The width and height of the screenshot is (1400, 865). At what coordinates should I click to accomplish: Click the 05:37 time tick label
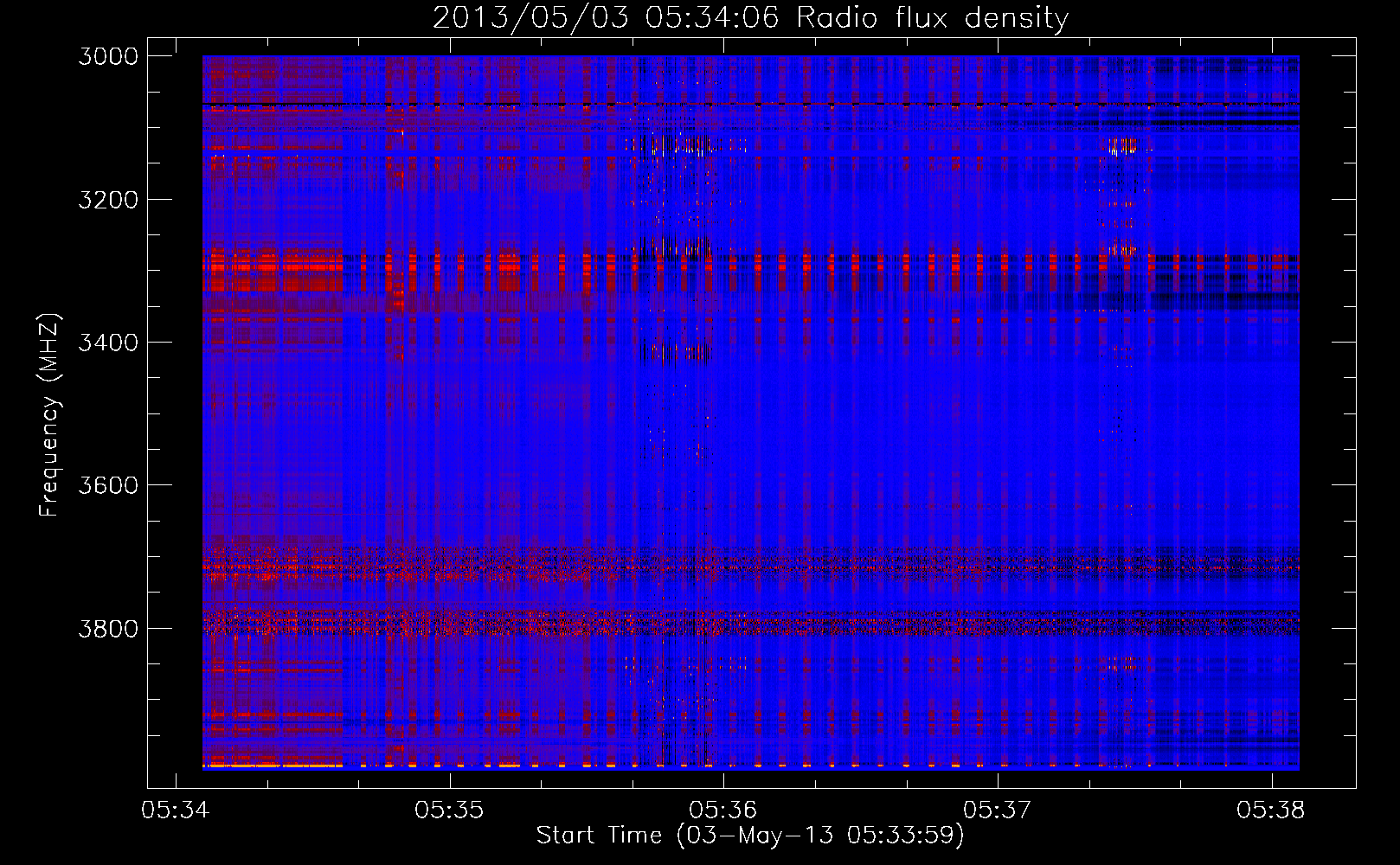998,811
